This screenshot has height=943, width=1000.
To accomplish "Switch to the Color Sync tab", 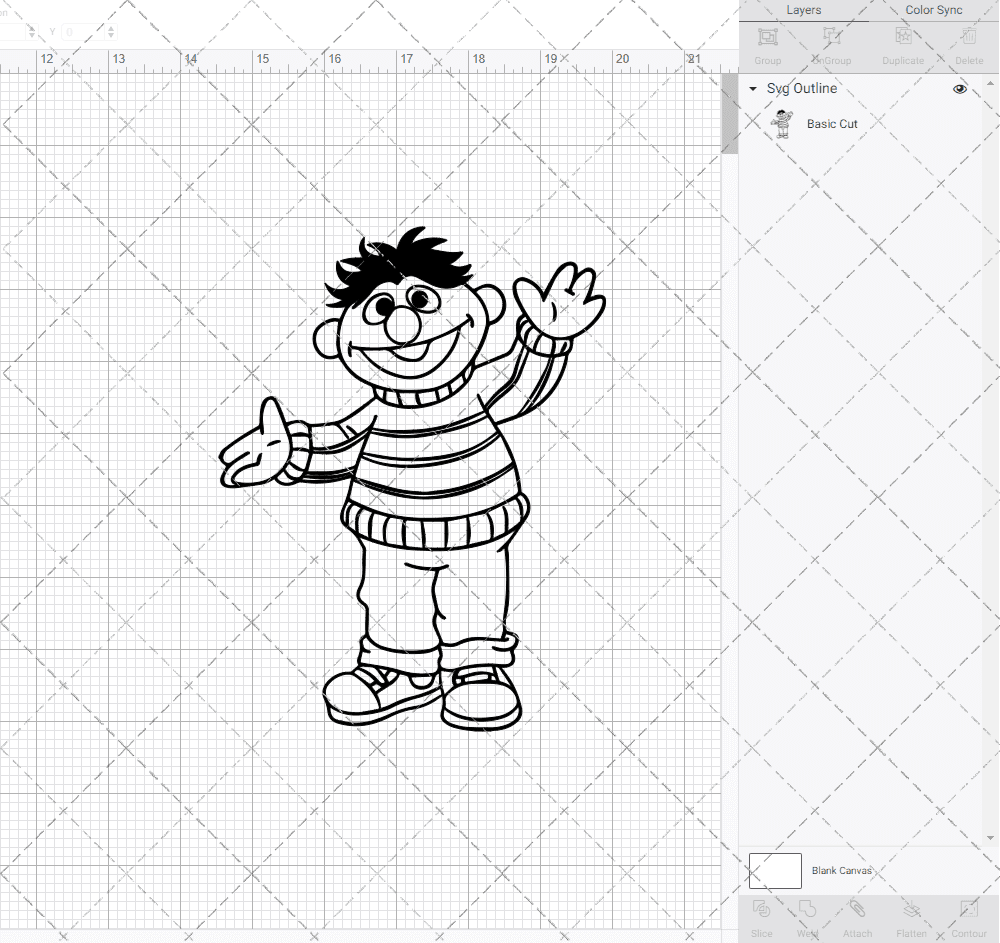I will pyautogui.click(x=933, y=10).
